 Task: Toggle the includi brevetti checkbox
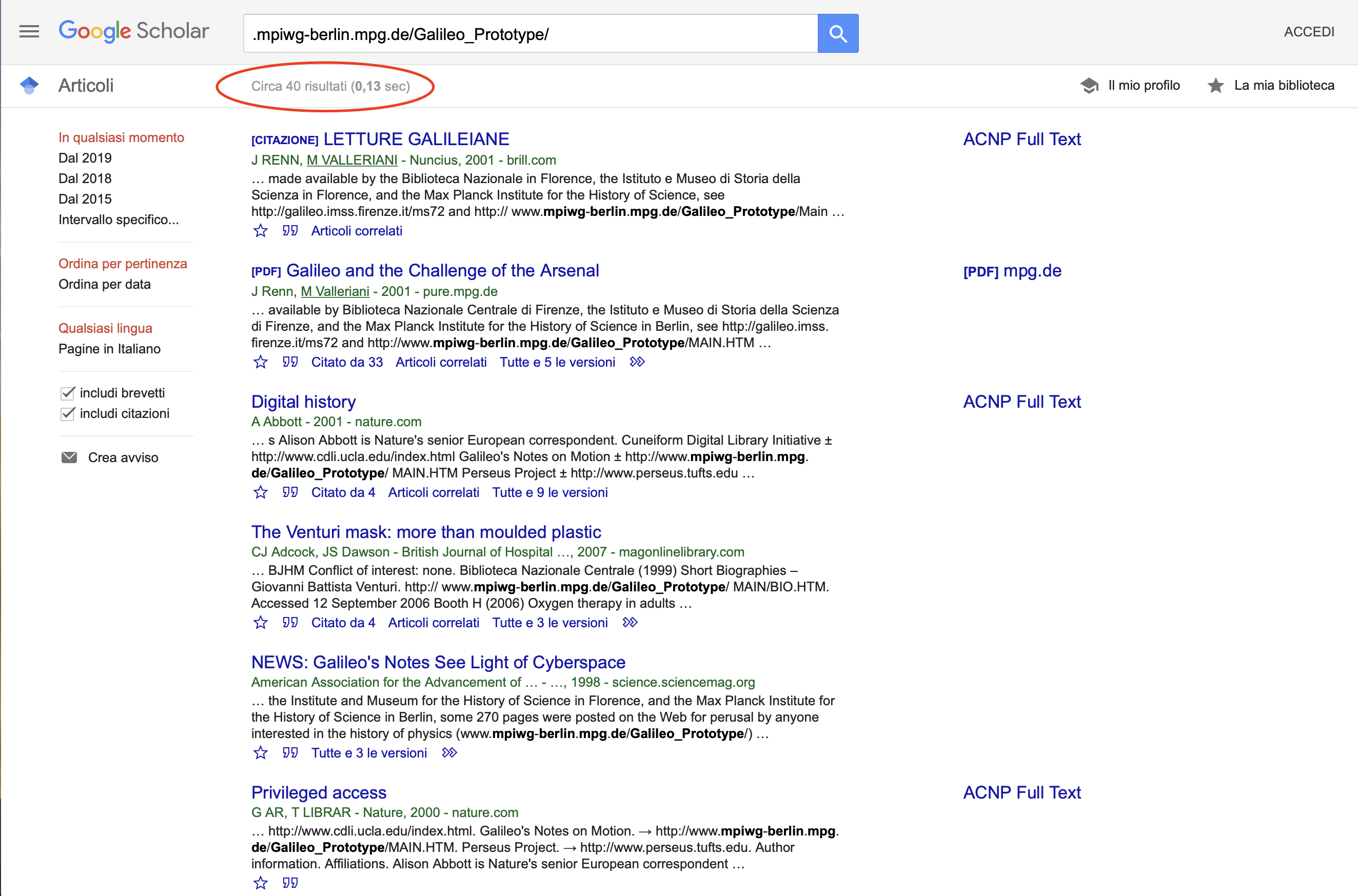67,393
